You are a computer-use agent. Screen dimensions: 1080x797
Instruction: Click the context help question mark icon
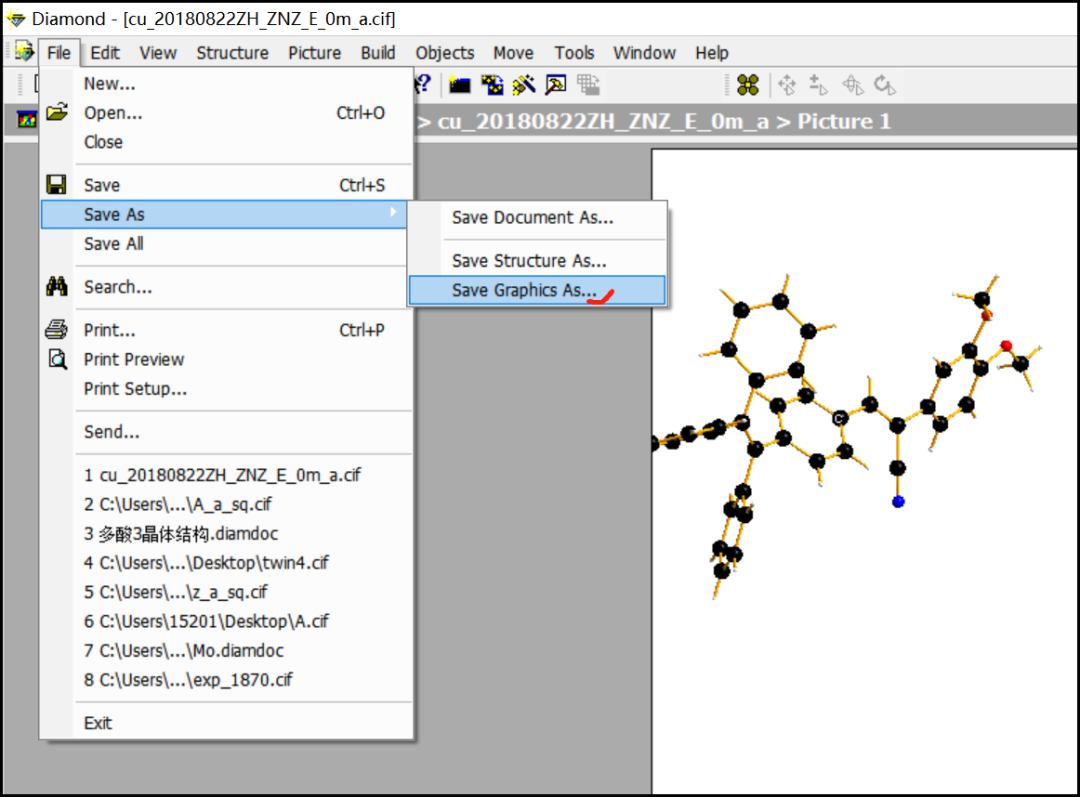click(x=424, y=84)
